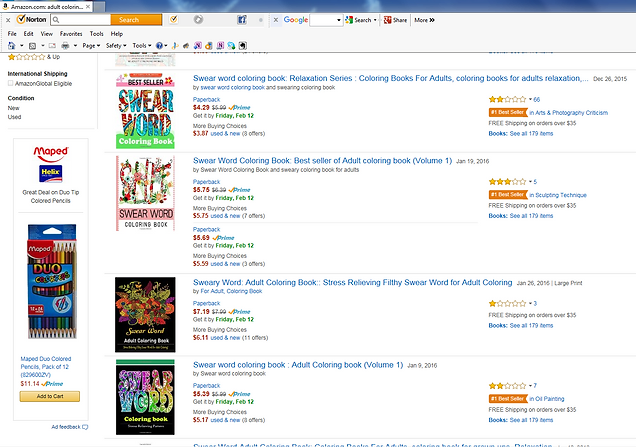Click the blue Help question mark icon

(159, 45)
